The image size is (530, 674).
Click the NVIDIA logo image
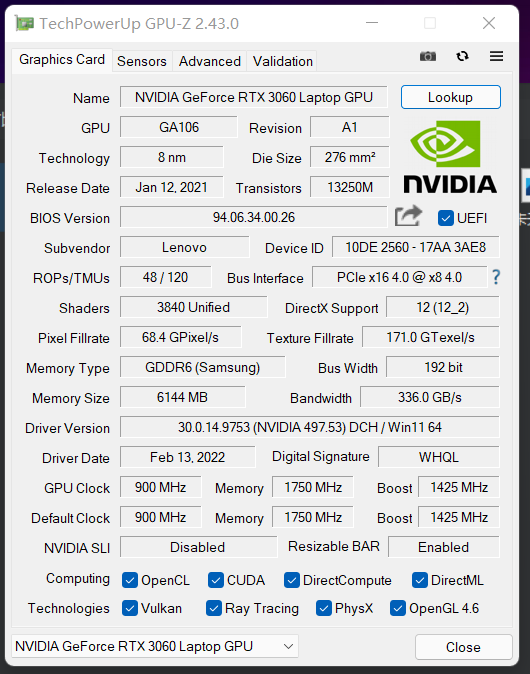[450, 156]
